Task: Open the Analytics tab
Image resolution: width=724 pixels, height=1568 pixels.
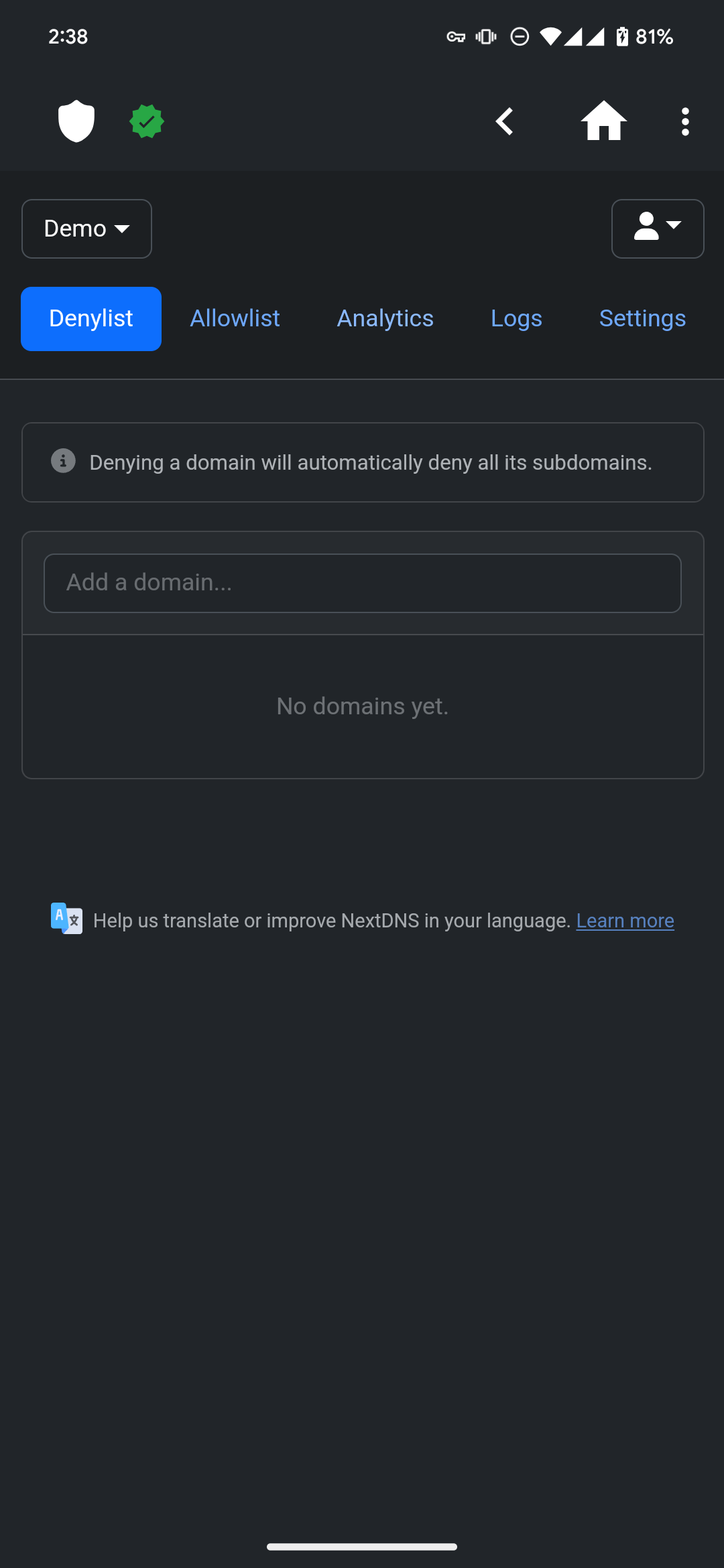Action: [385, 318]
